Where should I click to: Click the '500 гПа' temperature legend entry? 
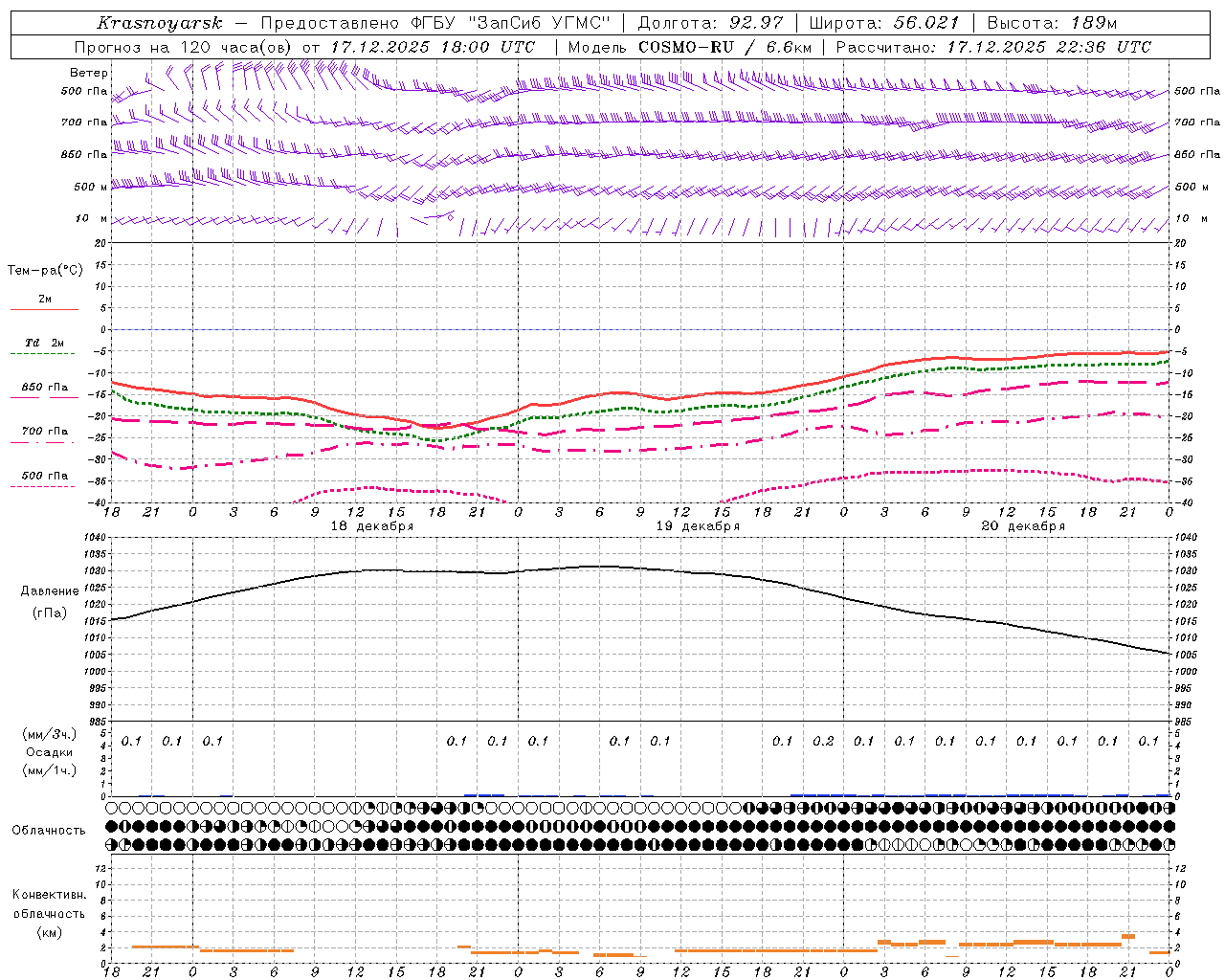tap(45, 476)
